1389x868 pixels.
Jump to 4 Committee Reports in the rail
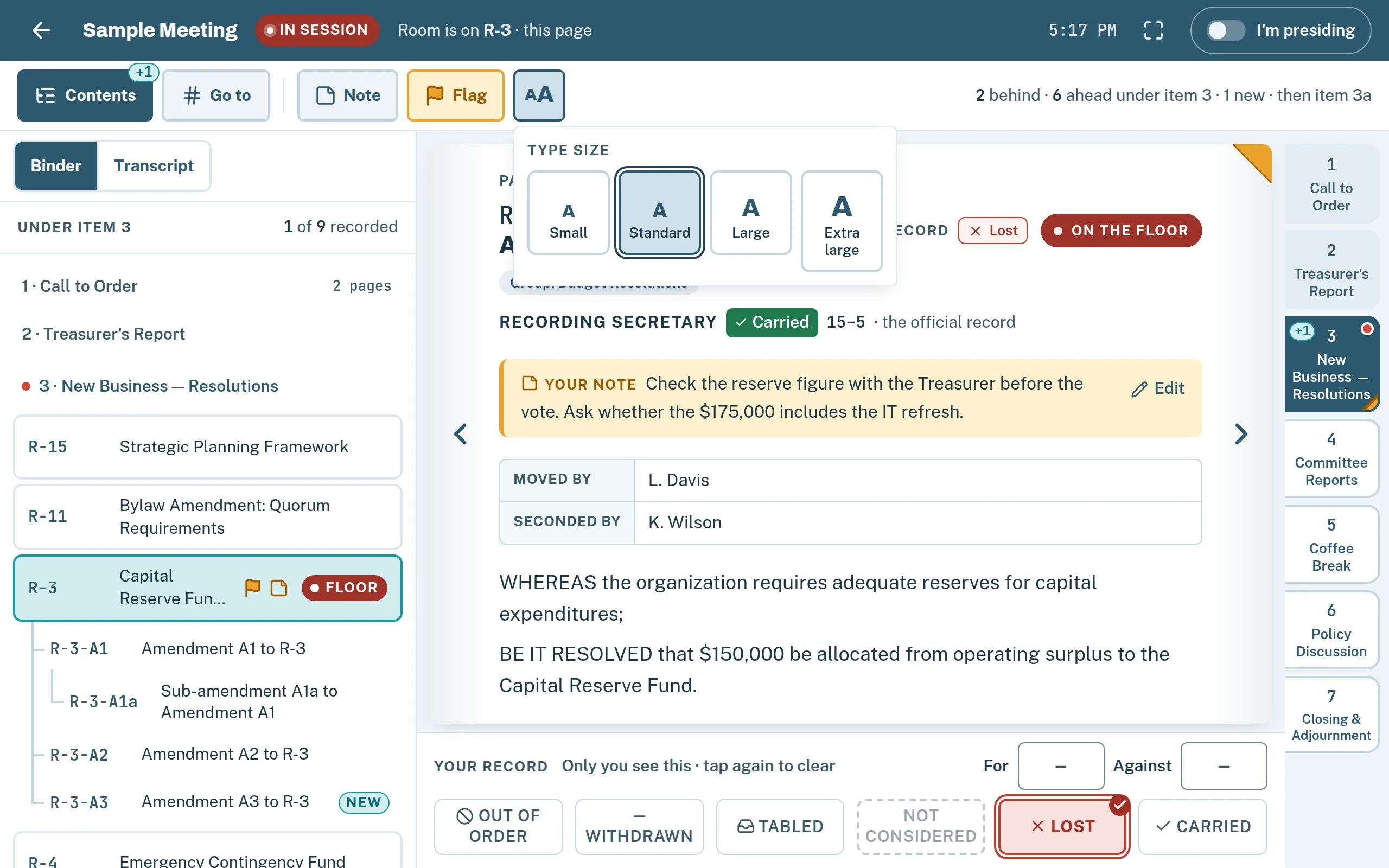tap(1331, 459)
